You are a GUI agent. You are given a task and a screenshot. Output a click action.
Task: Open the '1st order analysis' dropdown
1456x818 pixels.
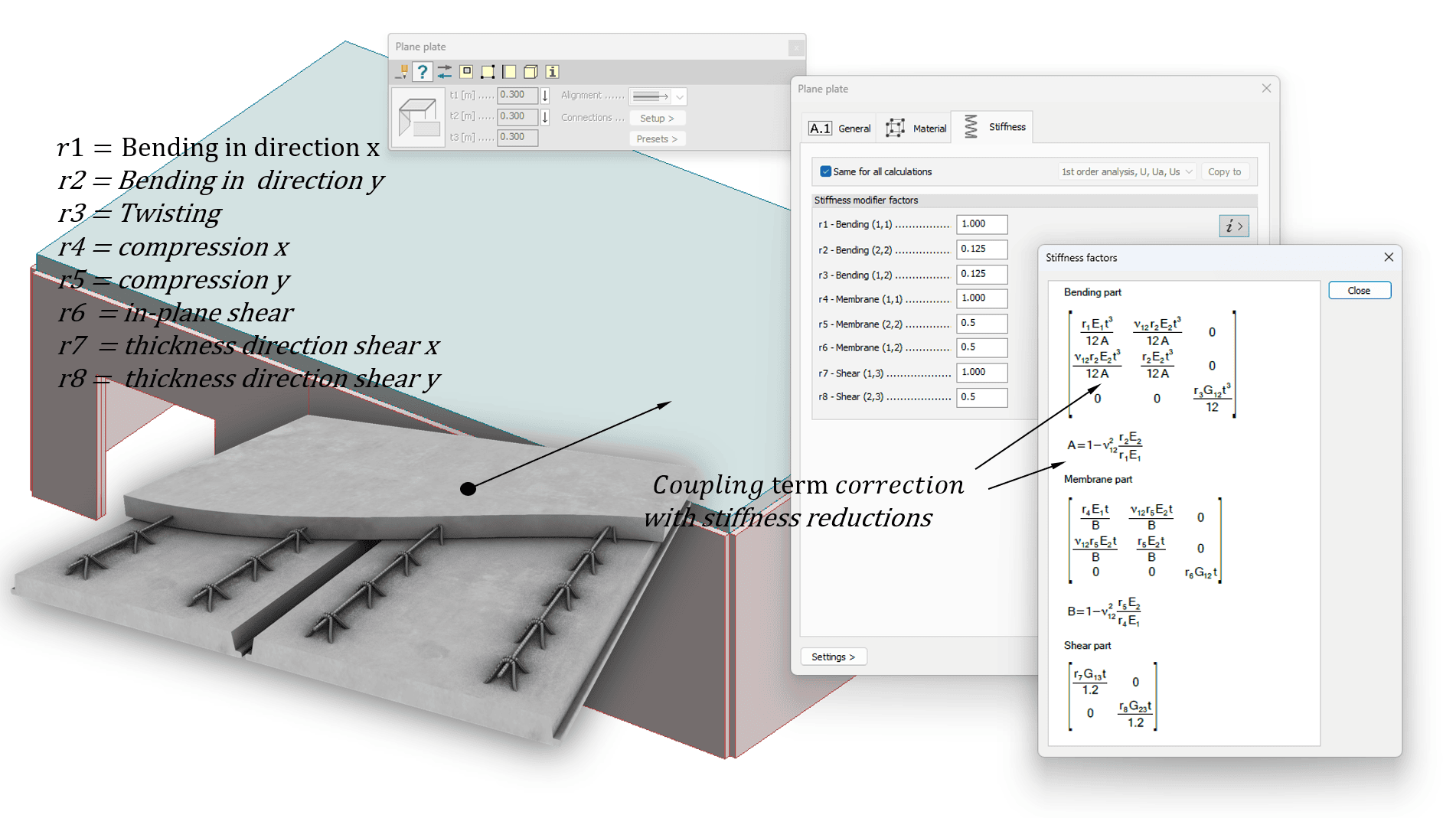1126,172
